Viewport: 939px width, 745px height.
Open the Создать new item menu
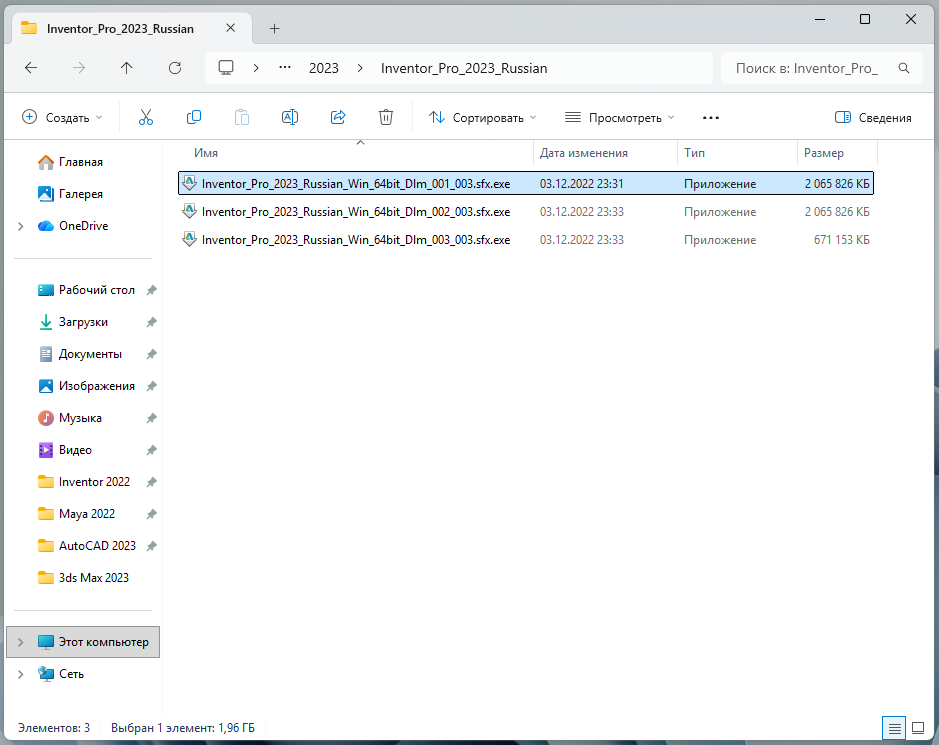pos(62,117)
